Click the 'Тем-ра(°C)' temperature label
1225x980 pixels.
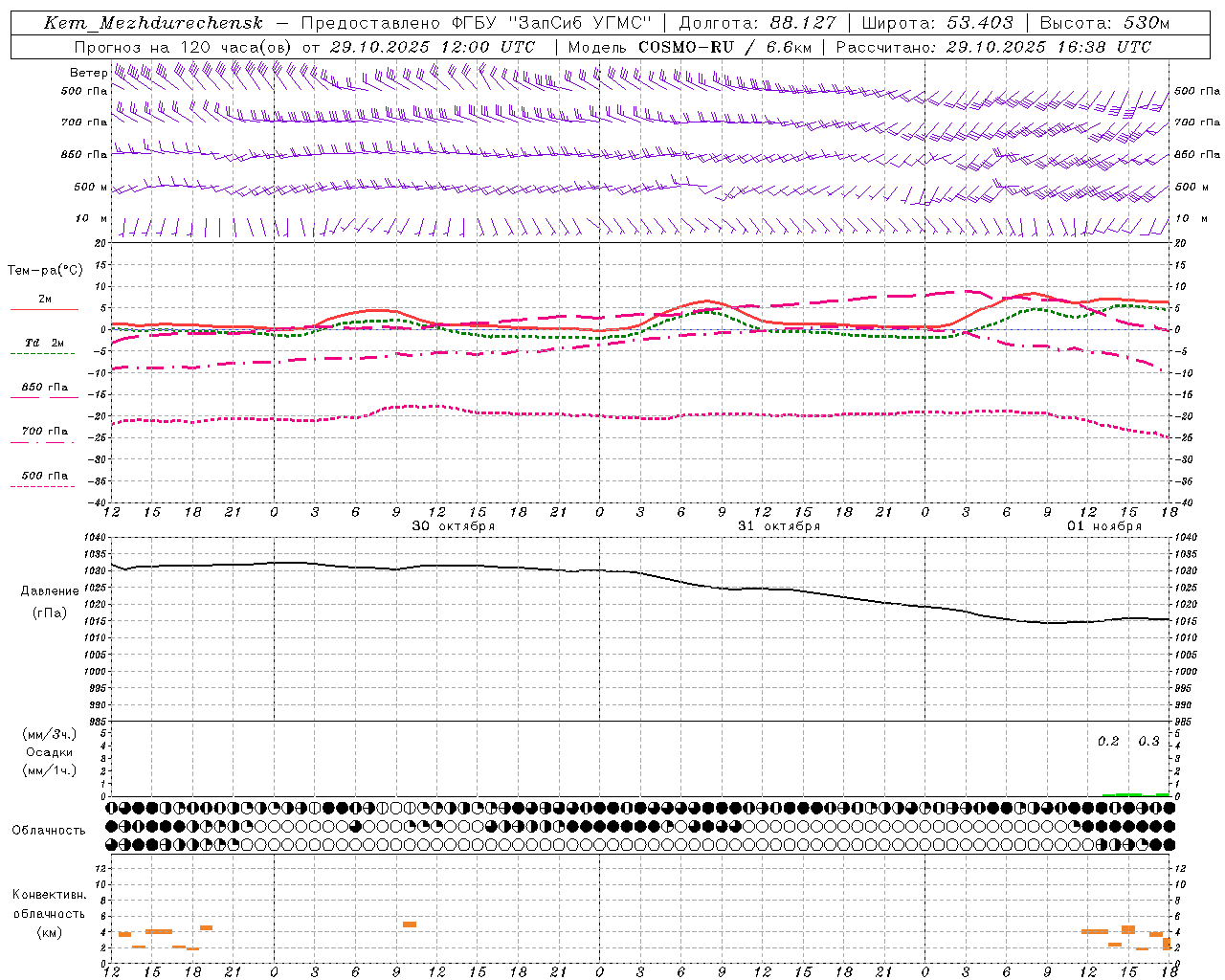pyautogui.click(x=45, y=271)
